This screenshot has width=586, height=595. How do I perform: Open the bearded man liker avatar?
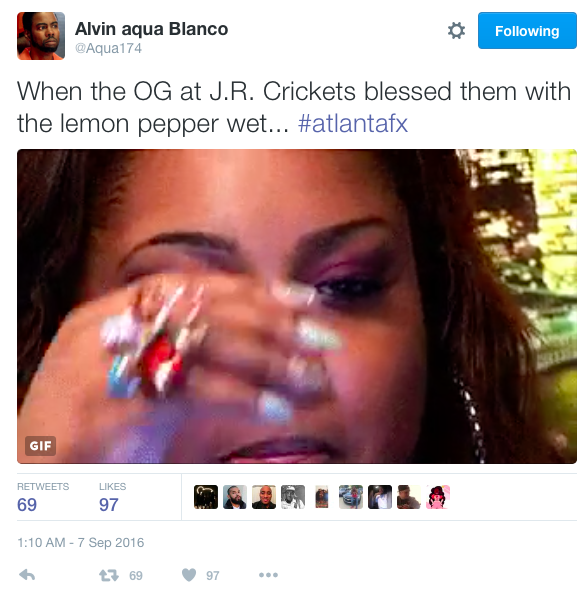[x=235, y=497]
